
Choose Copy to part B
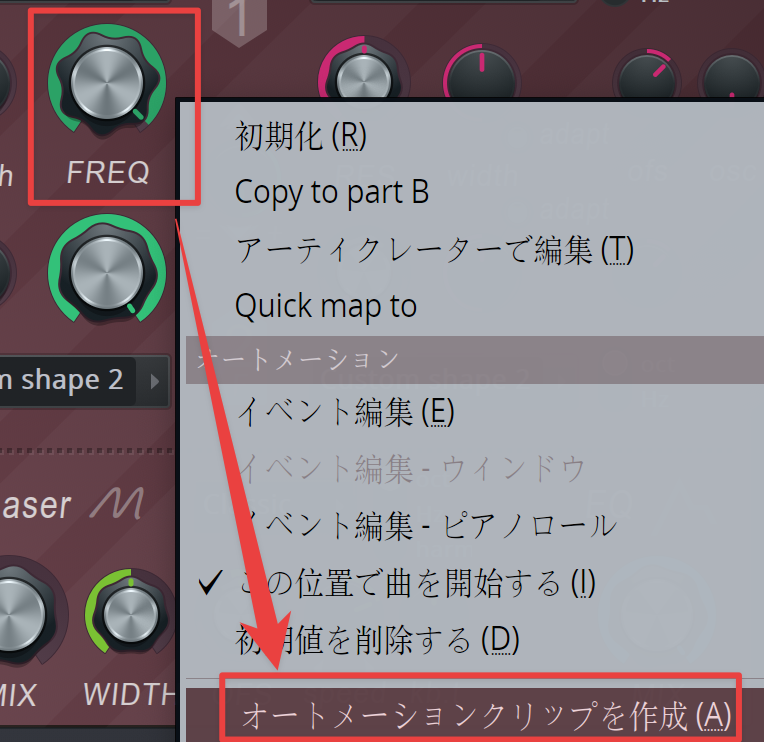(x=332, y=191)
